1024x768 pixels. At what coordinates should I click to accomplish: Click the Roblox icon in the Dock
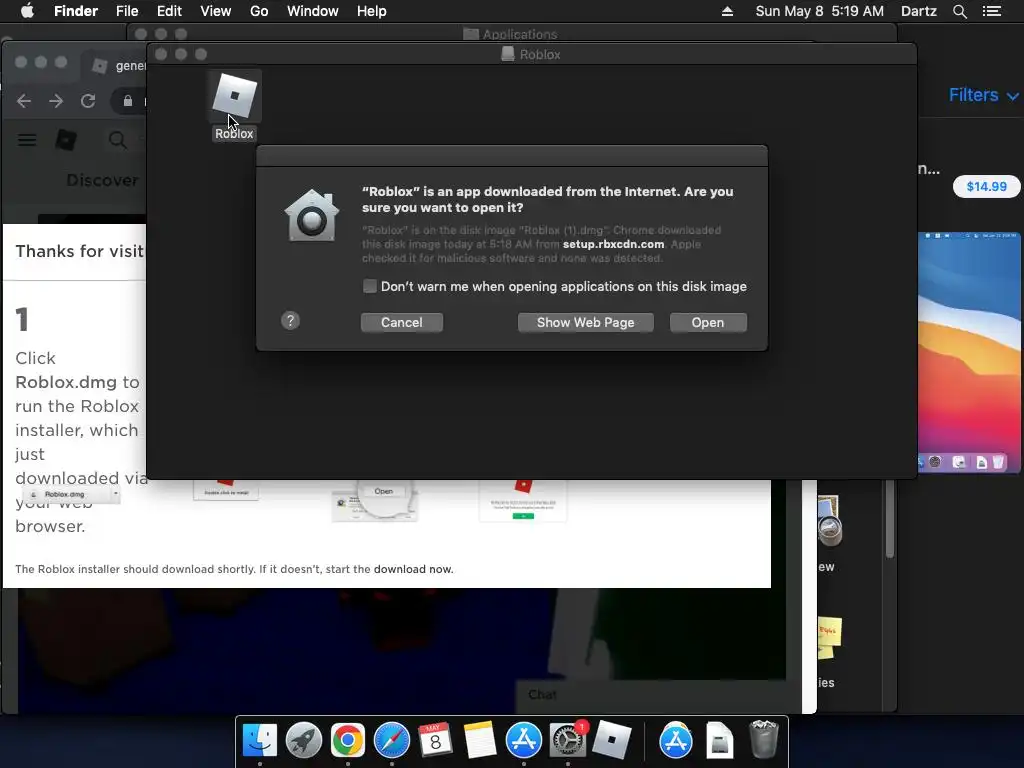pos(611,741)
